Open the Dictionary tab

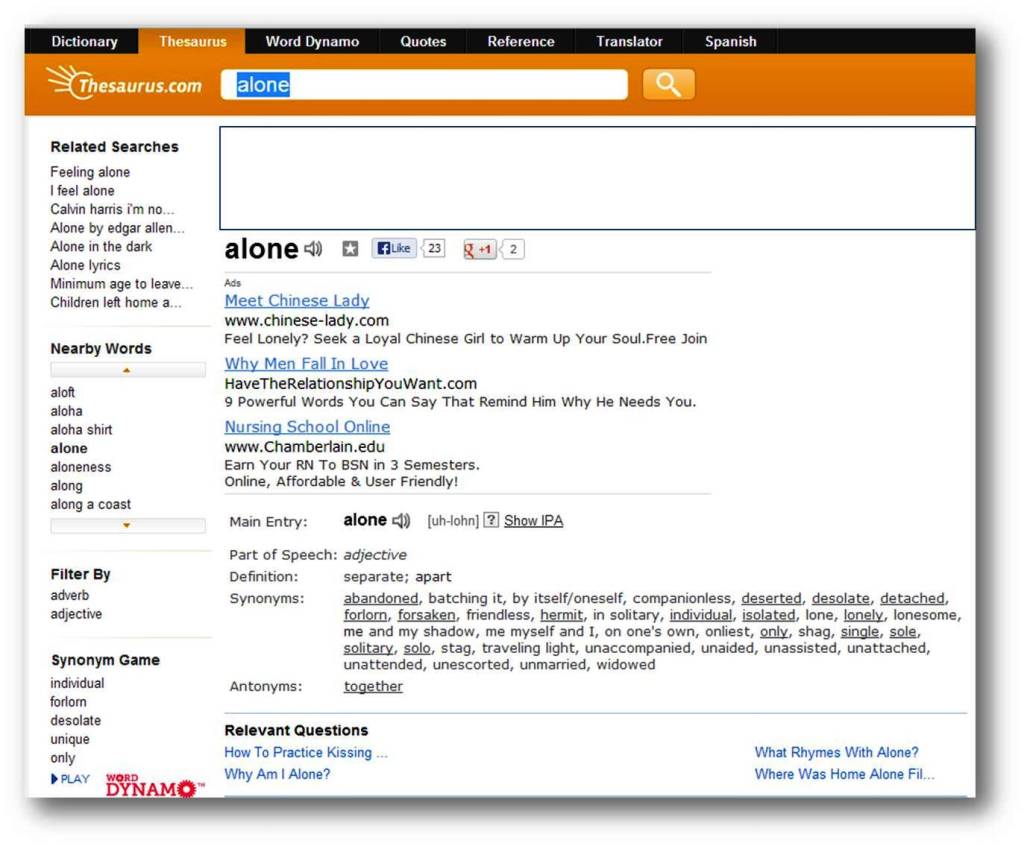pos(84,41)
